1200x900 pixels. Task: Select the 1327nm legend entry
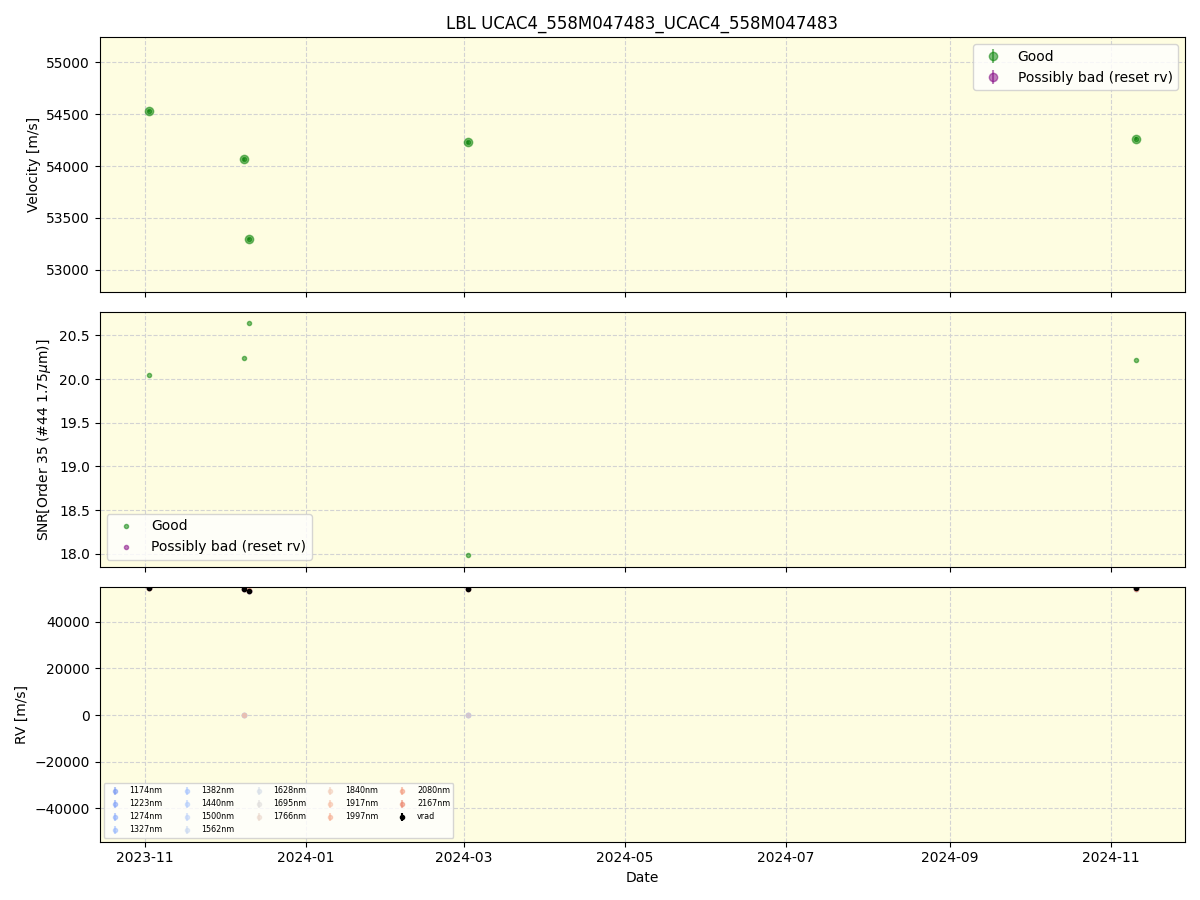pyautogui.click(x=136, y=830)
